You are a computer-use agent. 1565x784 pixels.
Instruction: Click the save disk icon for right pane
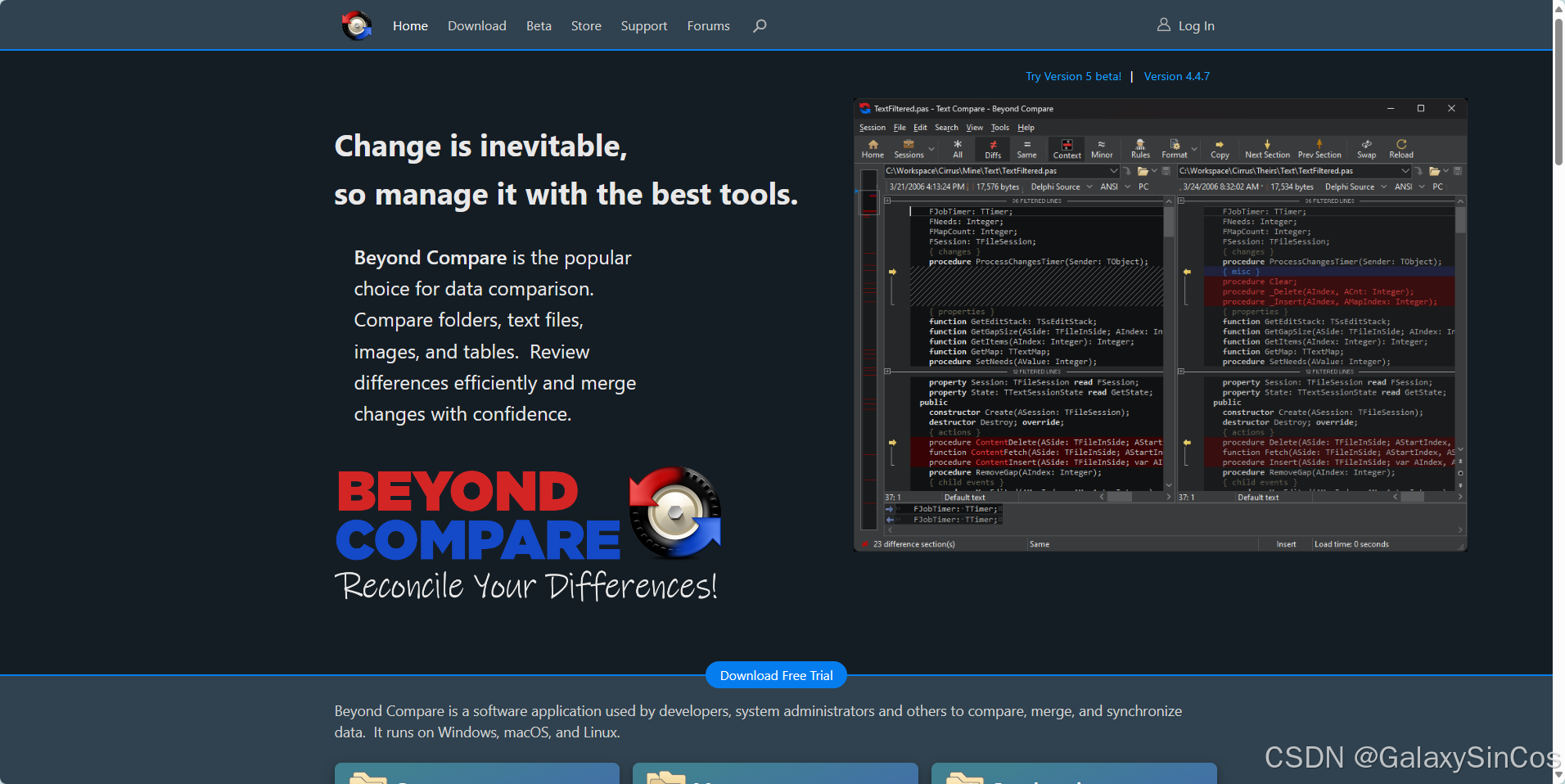point(1457,171)
